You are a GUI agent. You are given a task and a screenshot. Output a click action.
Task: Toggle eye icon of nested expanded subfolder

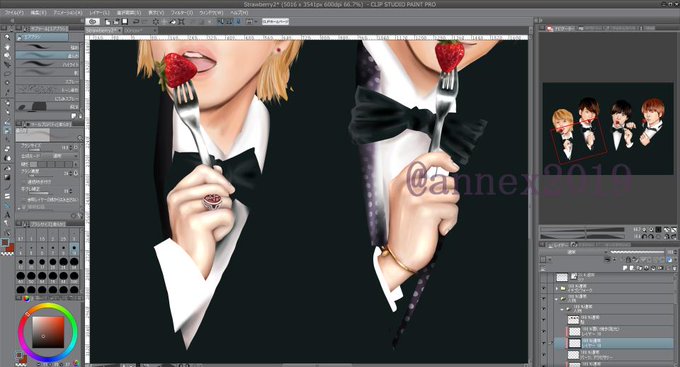pyautogui.click(x=544, y=309)
